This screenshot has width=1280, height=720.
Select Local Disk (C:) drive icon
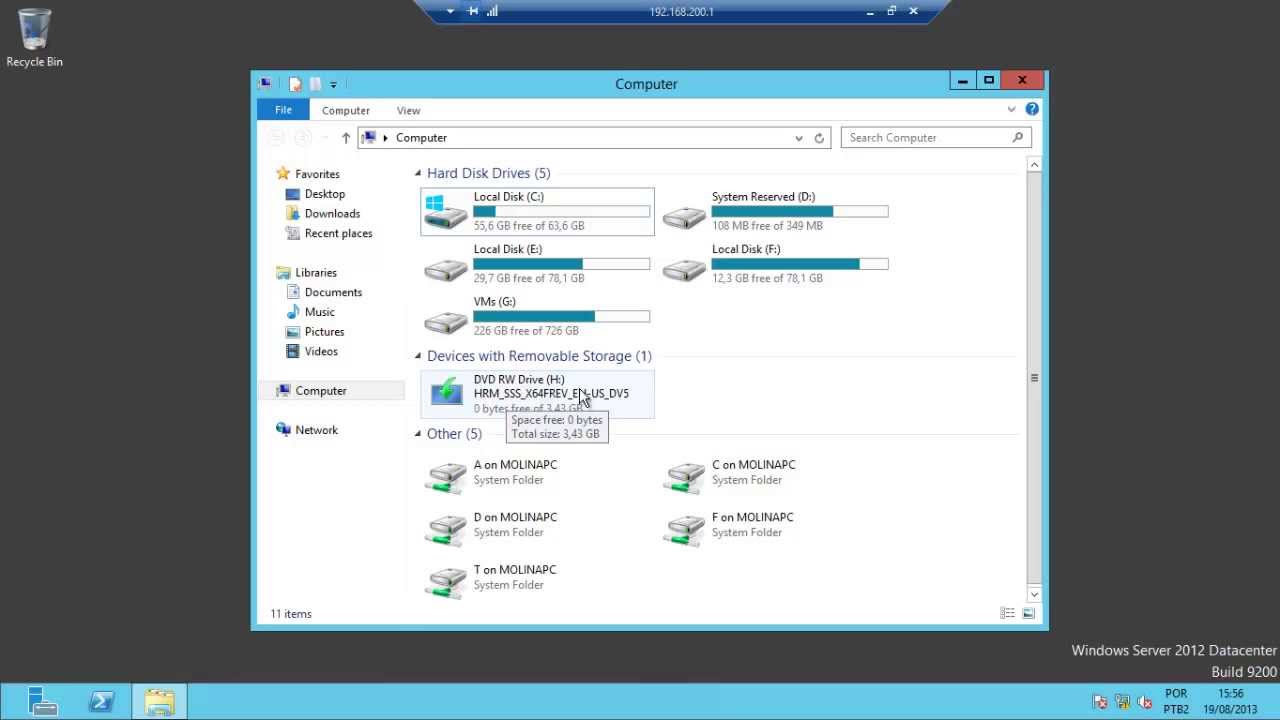(x=446, y=211)
